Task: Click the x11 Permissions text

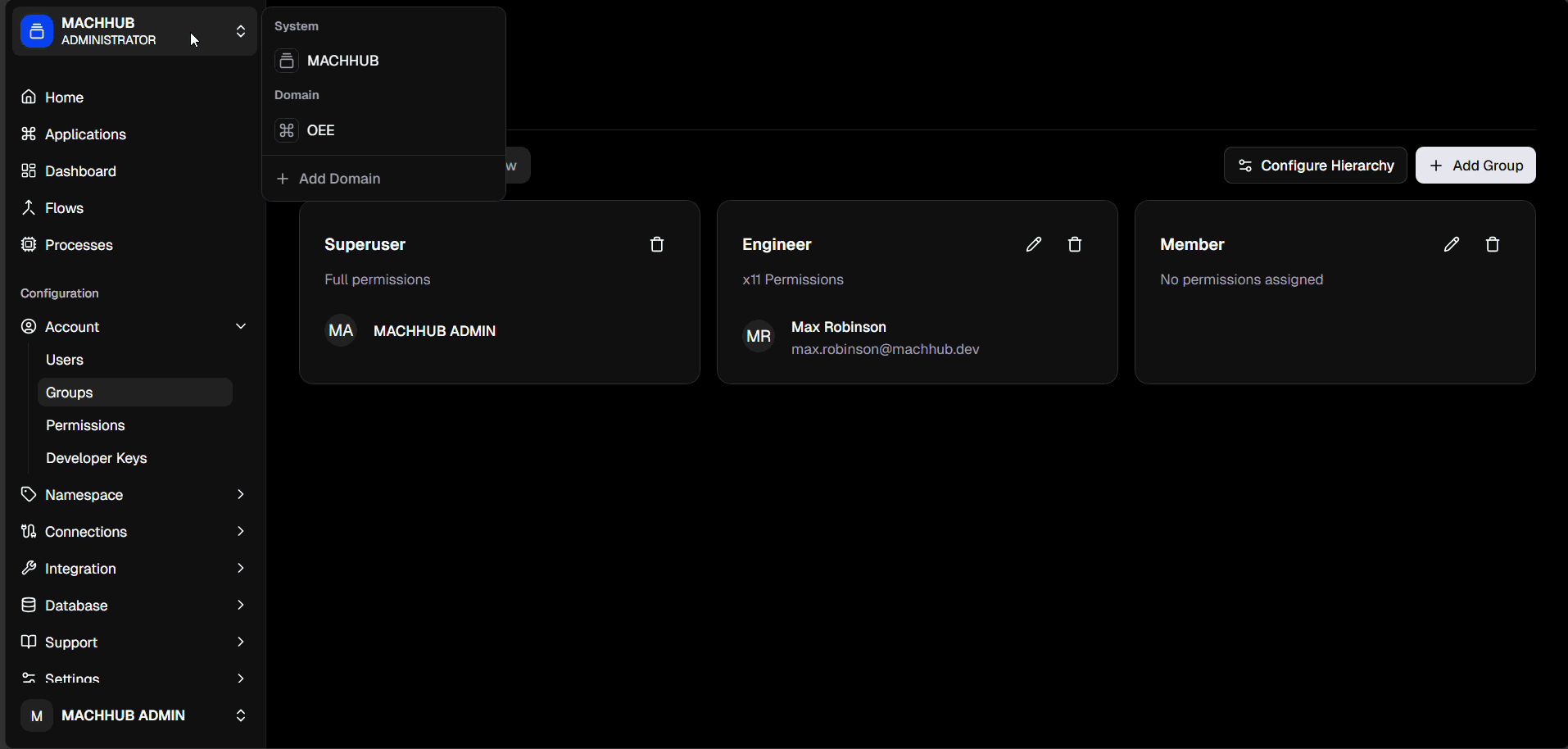Action: 793,279
